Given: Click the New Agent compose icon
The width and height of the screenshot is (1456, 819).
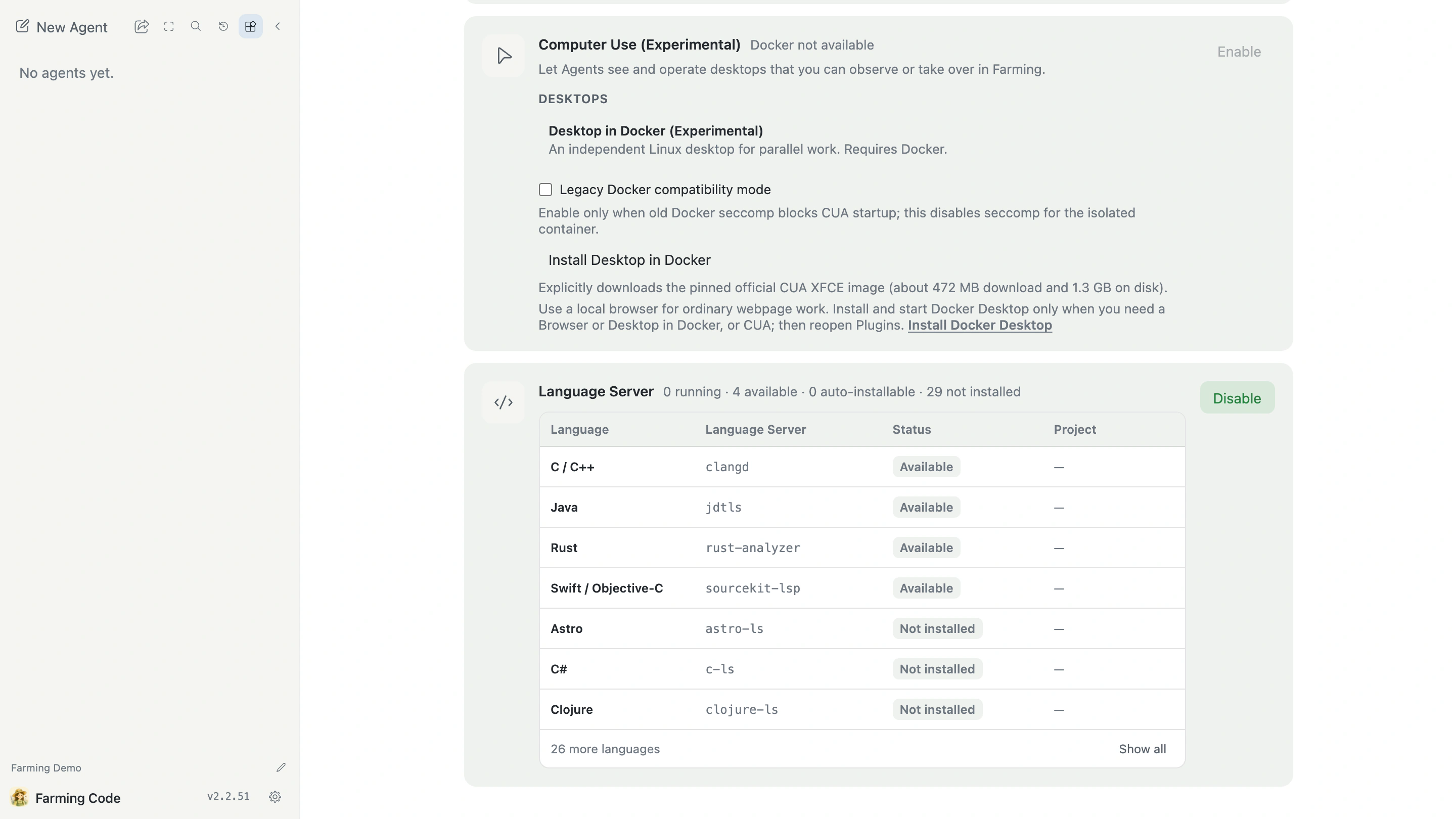Looking at the screenshot, I should click(22, 27).
